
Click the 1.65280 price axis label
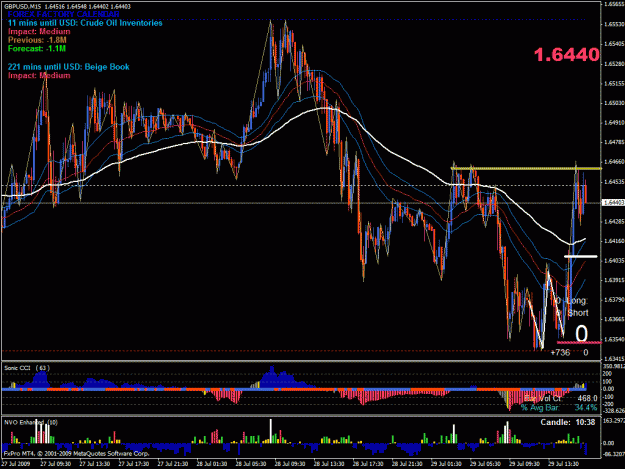tap(614, 64)
